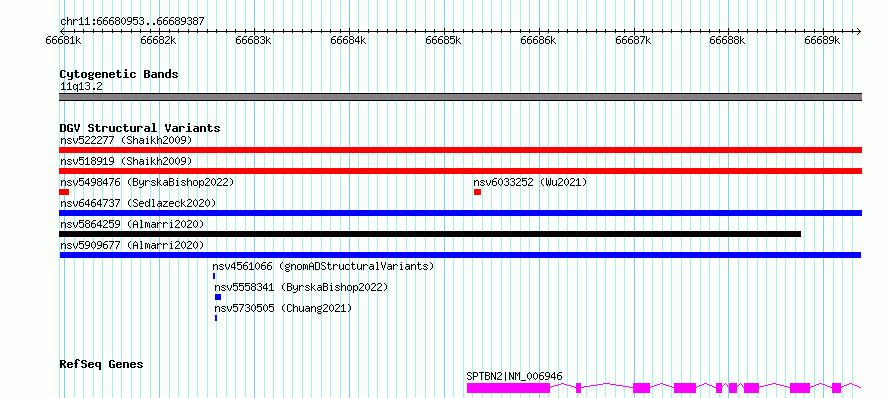Click the chr11:66680953..66689387 coordinate label

pos(132,22)
